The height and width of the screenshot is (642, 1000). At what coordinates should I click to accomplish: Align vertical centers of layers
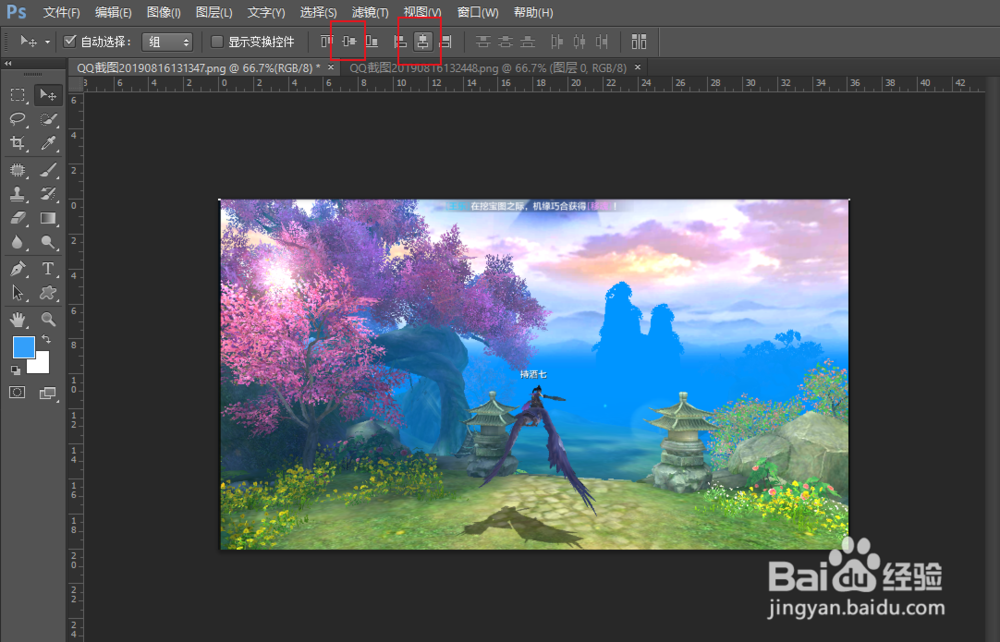[x=349, y=41]
